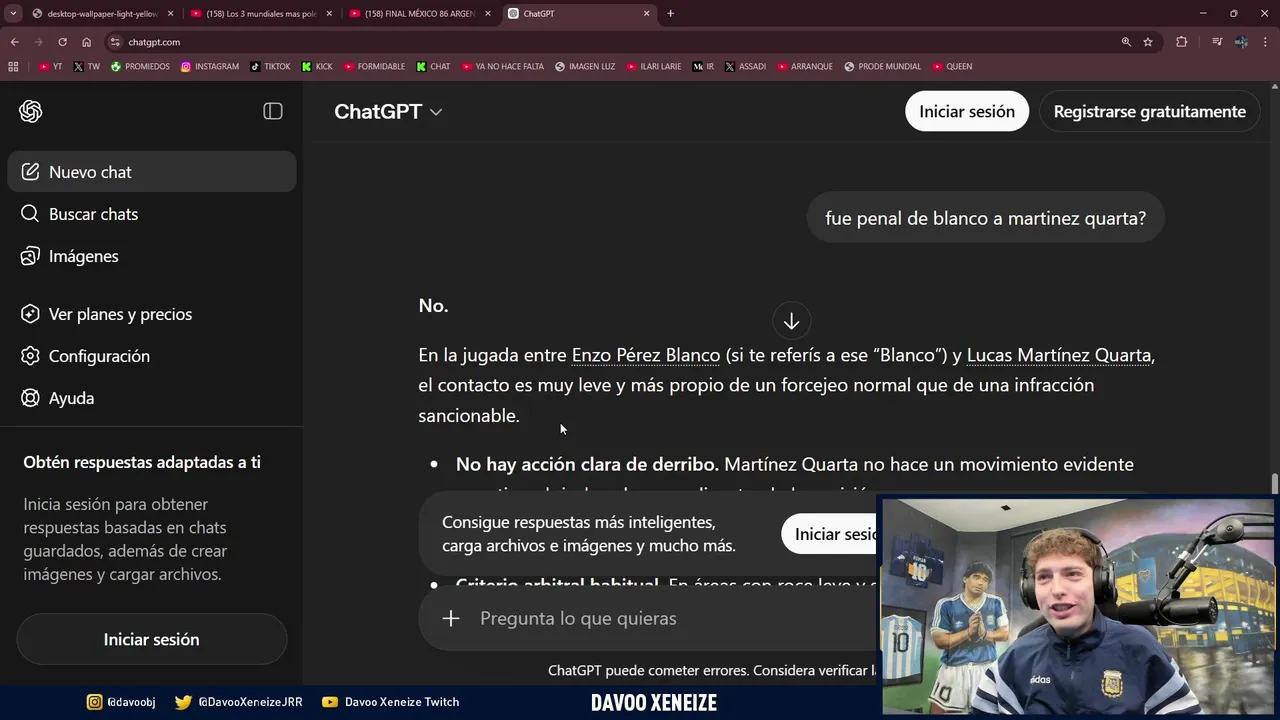The image size is (1280, 720).
Task: Open Buscar chats
Action: (x=152, y=214)
